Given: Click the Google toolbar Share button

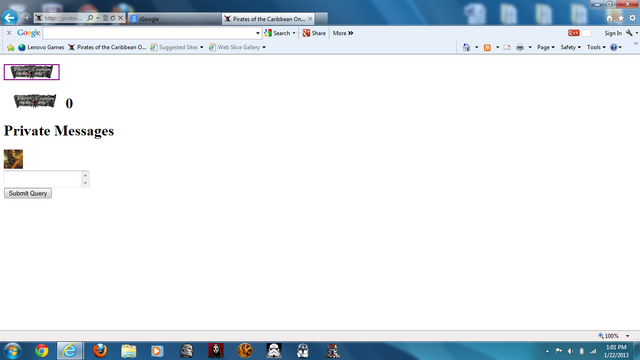Looking at the screenshot, I should tap(314, 33).
